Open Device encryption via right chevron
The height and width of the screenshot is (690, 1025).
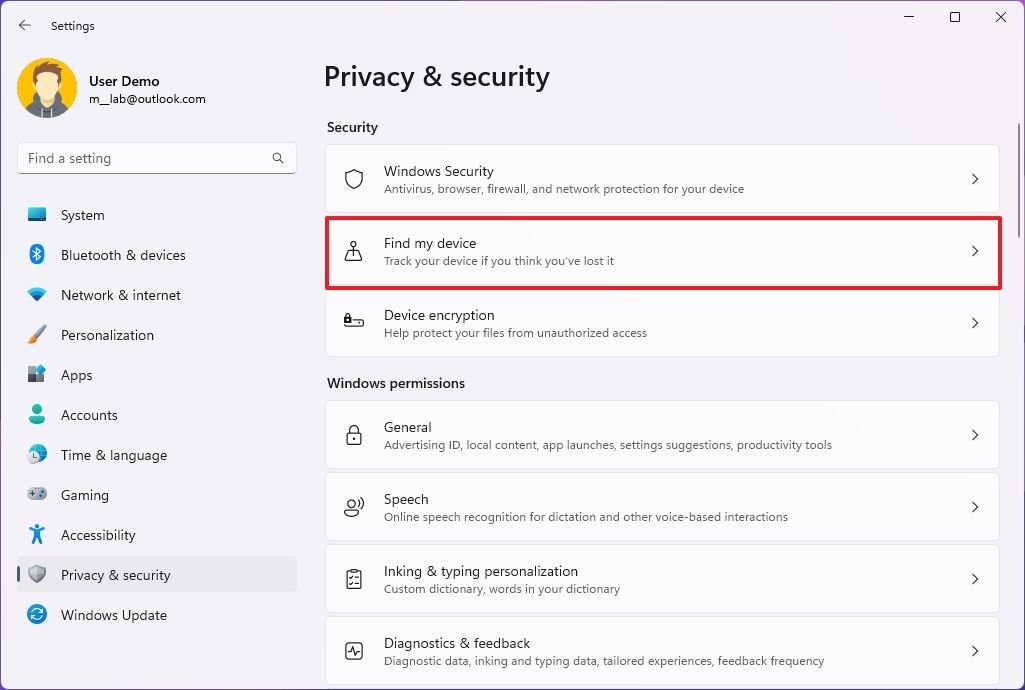coord(975,323)
